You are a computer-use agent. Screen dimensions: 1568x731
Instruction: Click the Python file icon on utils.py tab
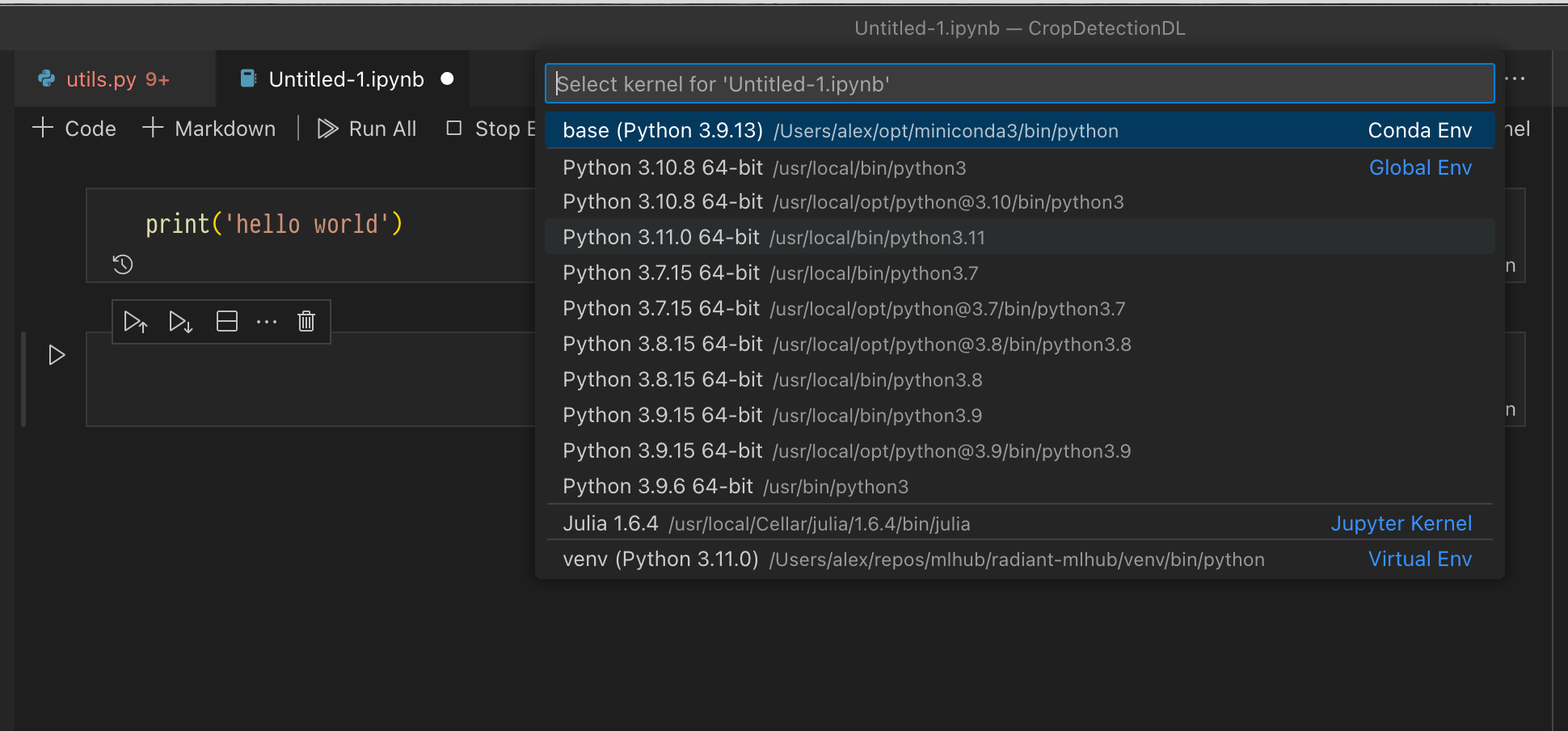tap(47, 78)
